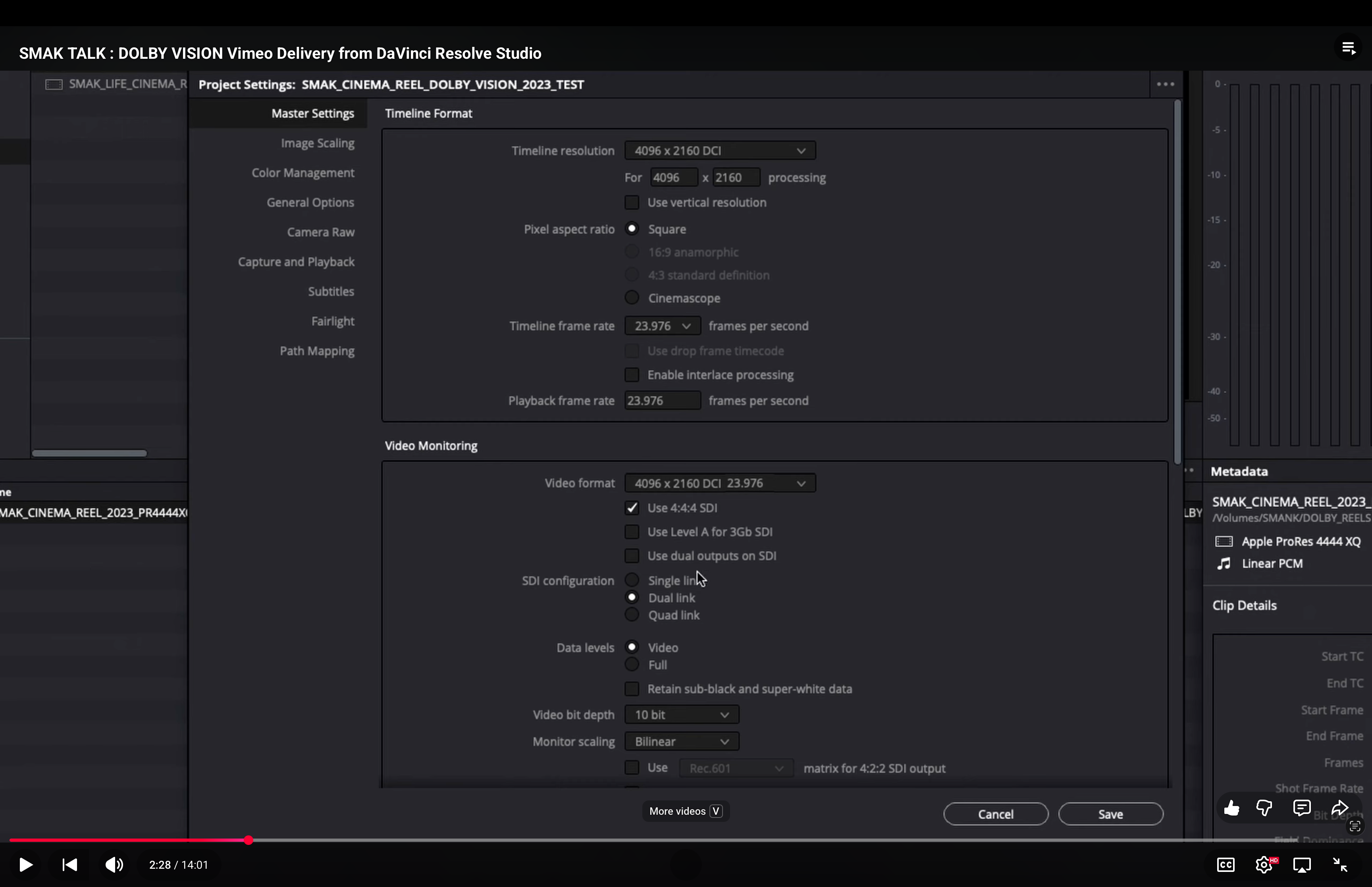Click the Cancel button
The height and width of the screenshot is (887, 1372).
tap(996, 814)
